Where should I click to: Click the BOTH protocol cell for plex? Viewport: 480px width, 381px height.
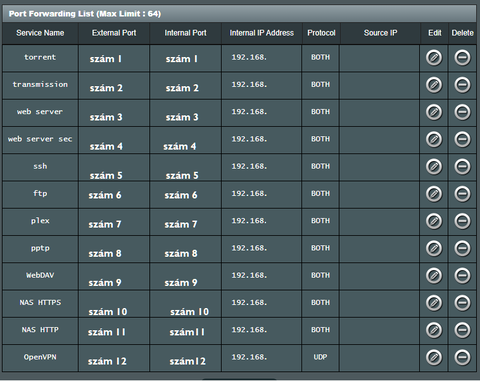tap(320, 222)
